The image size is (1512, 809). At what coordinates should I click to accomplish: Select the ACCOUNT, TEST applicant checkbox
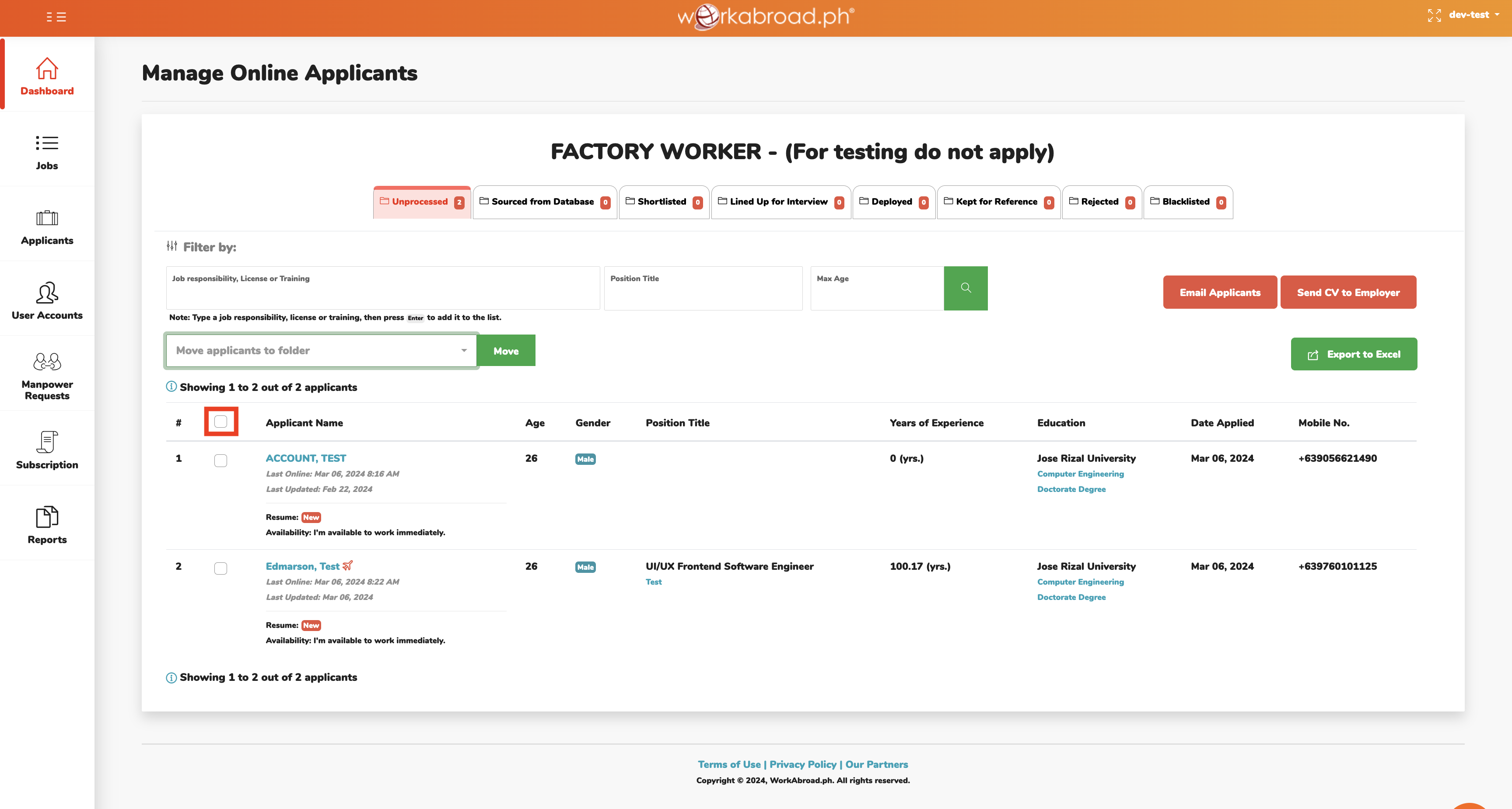tap(220, 460)
